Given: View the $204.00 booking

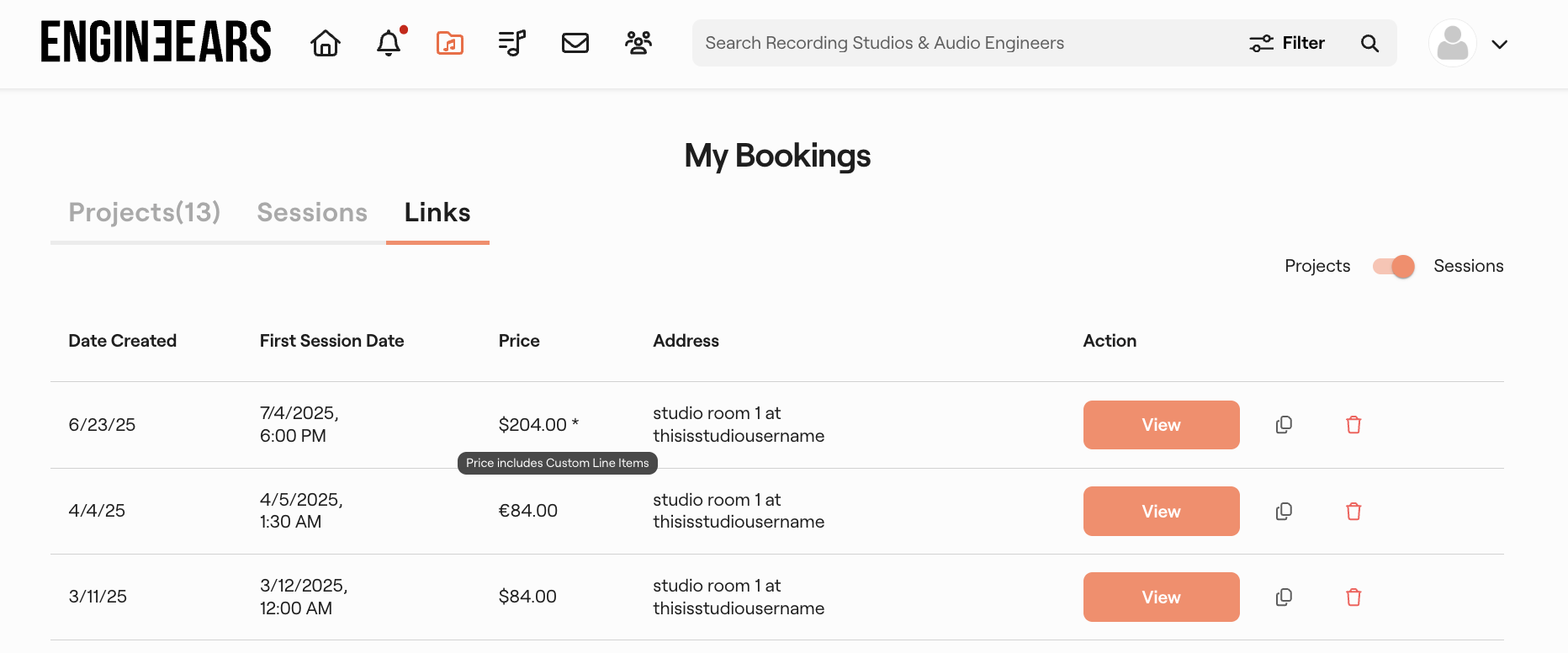Looking at the screenshot, I should pyautogui.click(x=1161, y=425).
